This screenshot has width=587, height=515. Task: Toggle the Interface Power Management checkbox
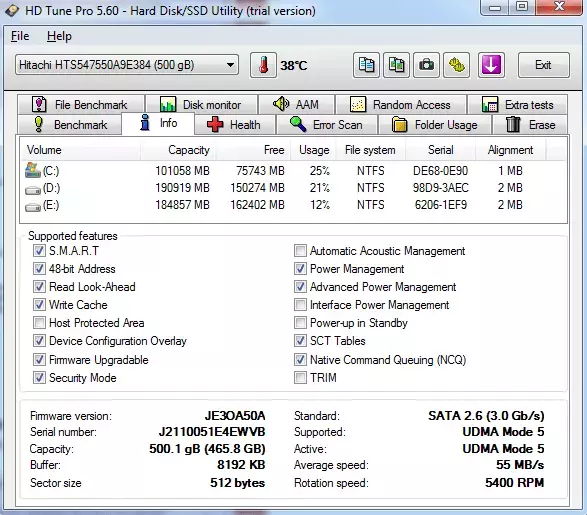coord(300,304)
